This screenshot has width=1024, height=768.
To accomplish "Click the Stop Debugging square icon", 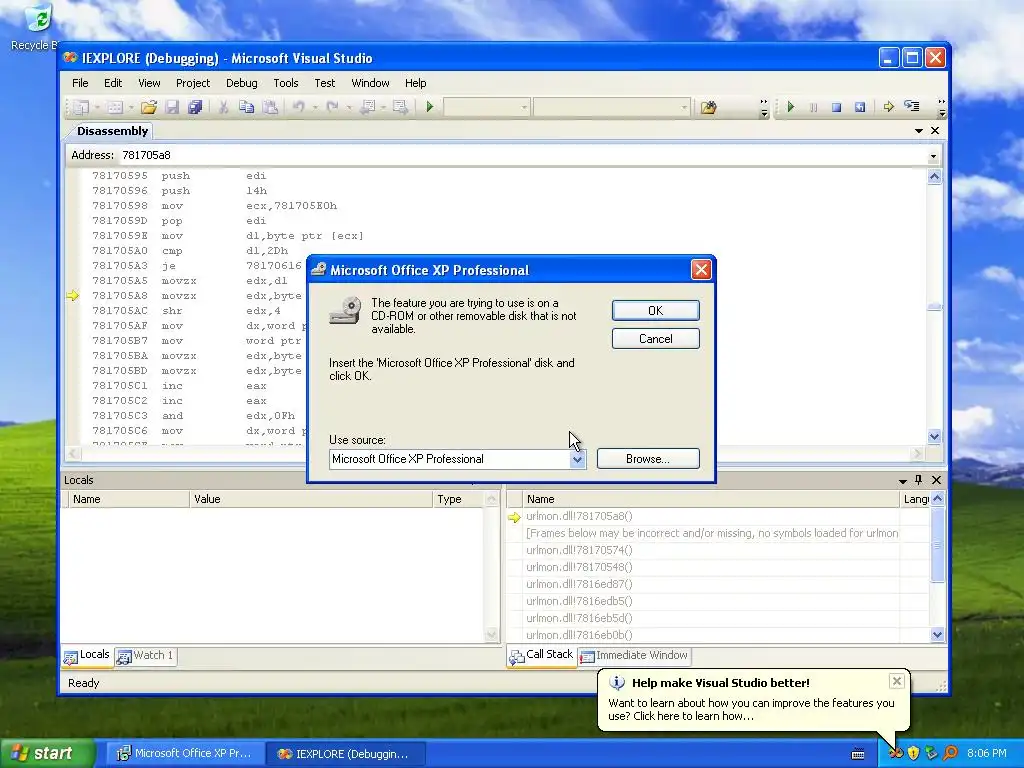I will (x=837, y=106).
